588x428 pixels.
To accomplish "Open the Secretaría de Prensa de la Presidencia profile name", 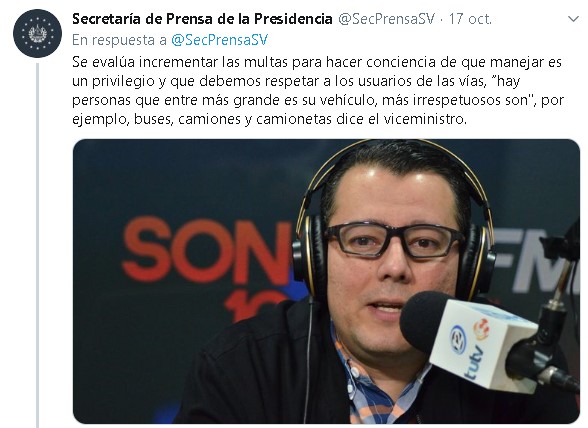I will pos(202,19).
